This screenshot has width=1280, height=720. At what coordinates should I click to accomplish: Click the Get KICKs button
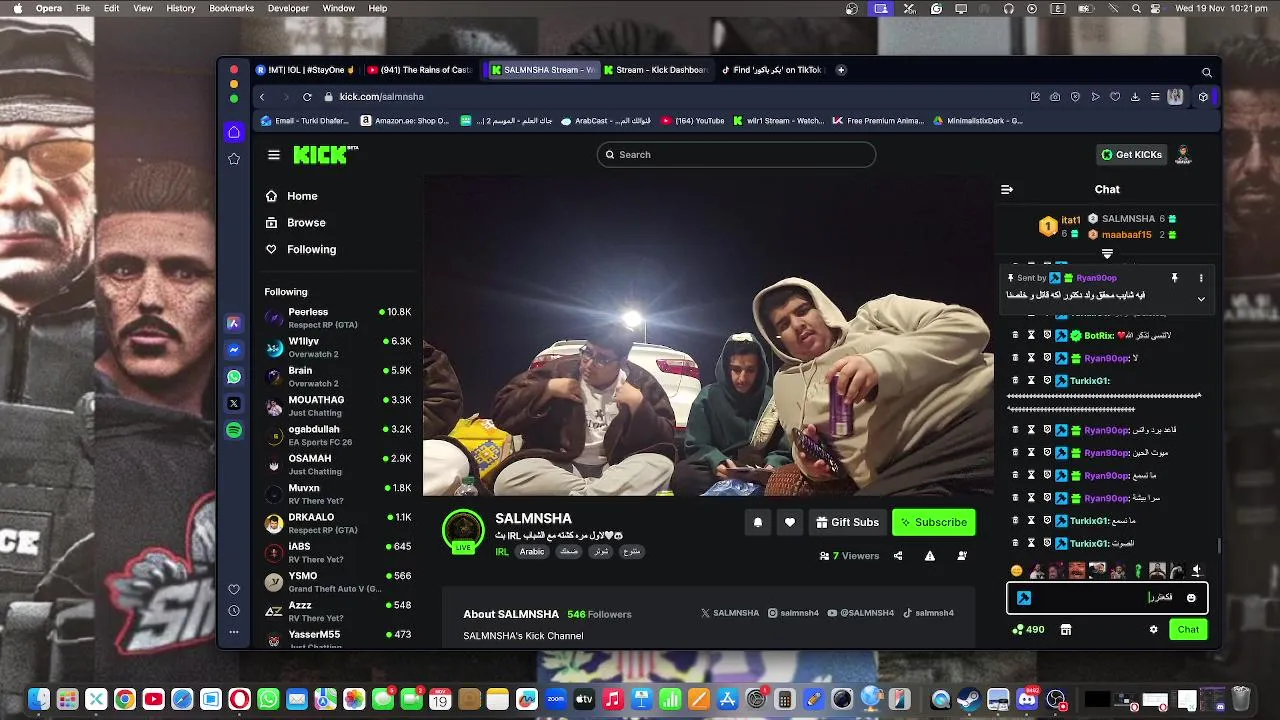click(x=1132, y=155)
